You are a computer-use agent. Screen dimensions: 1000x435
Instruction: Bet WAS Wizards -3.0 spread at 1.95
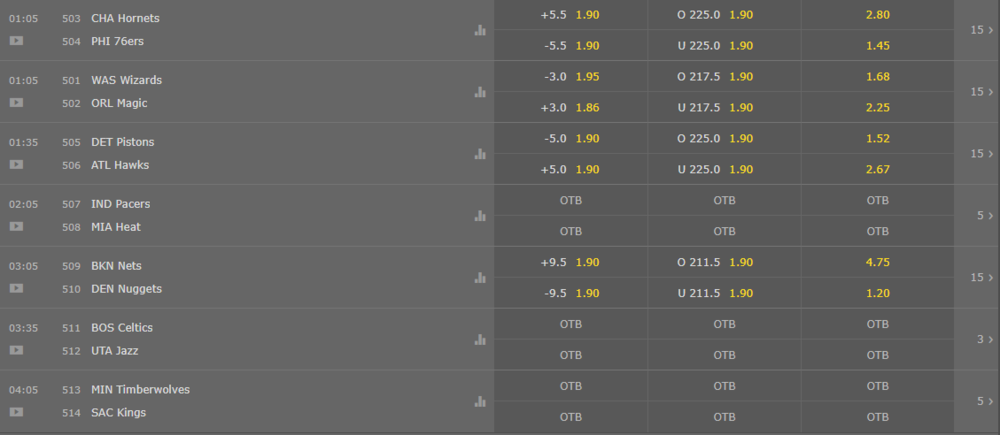(570, 77)
